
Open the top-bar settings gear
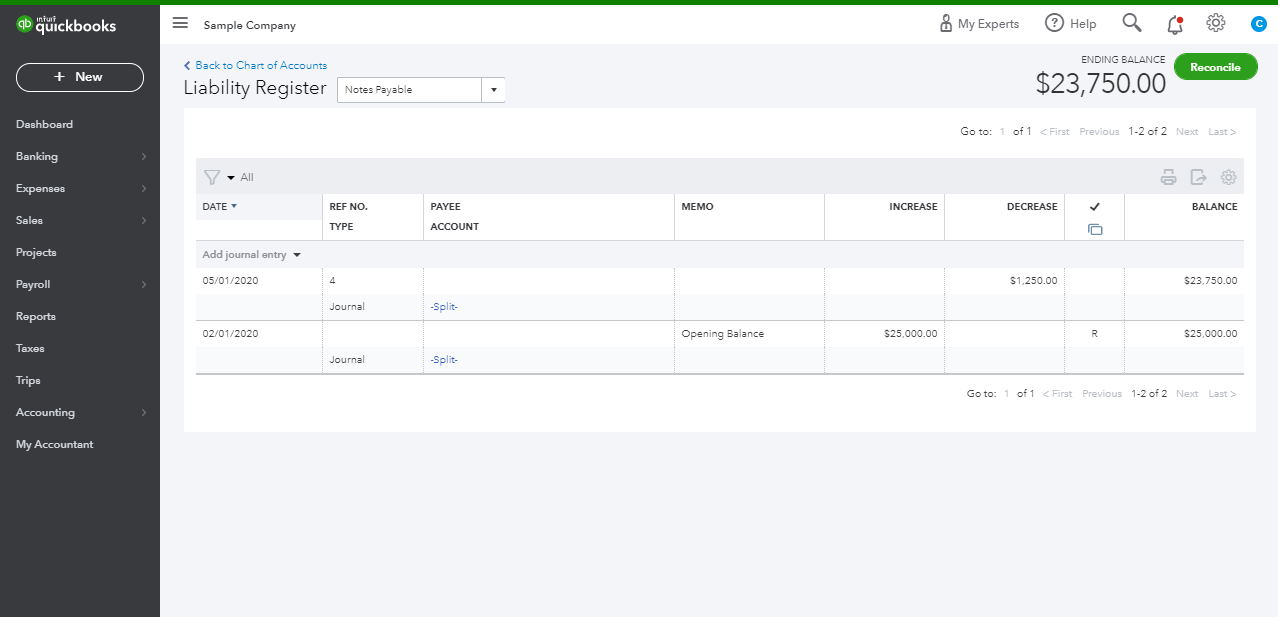point(1215,23)
